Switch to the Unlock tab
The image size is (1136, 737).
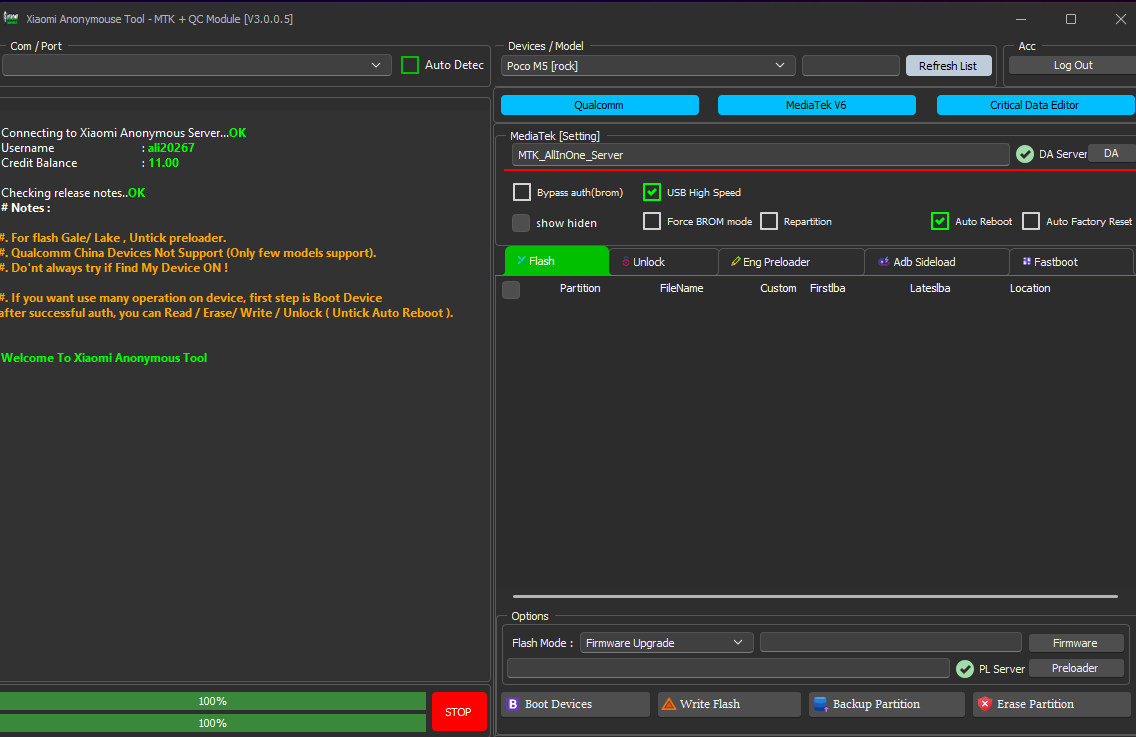point(664,262)
